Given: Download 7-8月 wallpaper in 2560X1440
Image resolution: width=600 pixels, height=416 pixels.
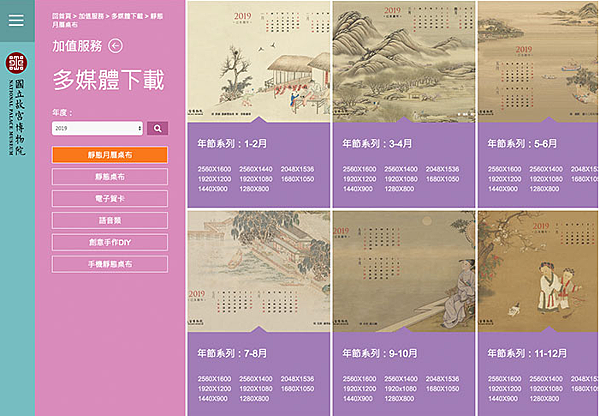Looking at the screenshot, I should tap(256, 379).
